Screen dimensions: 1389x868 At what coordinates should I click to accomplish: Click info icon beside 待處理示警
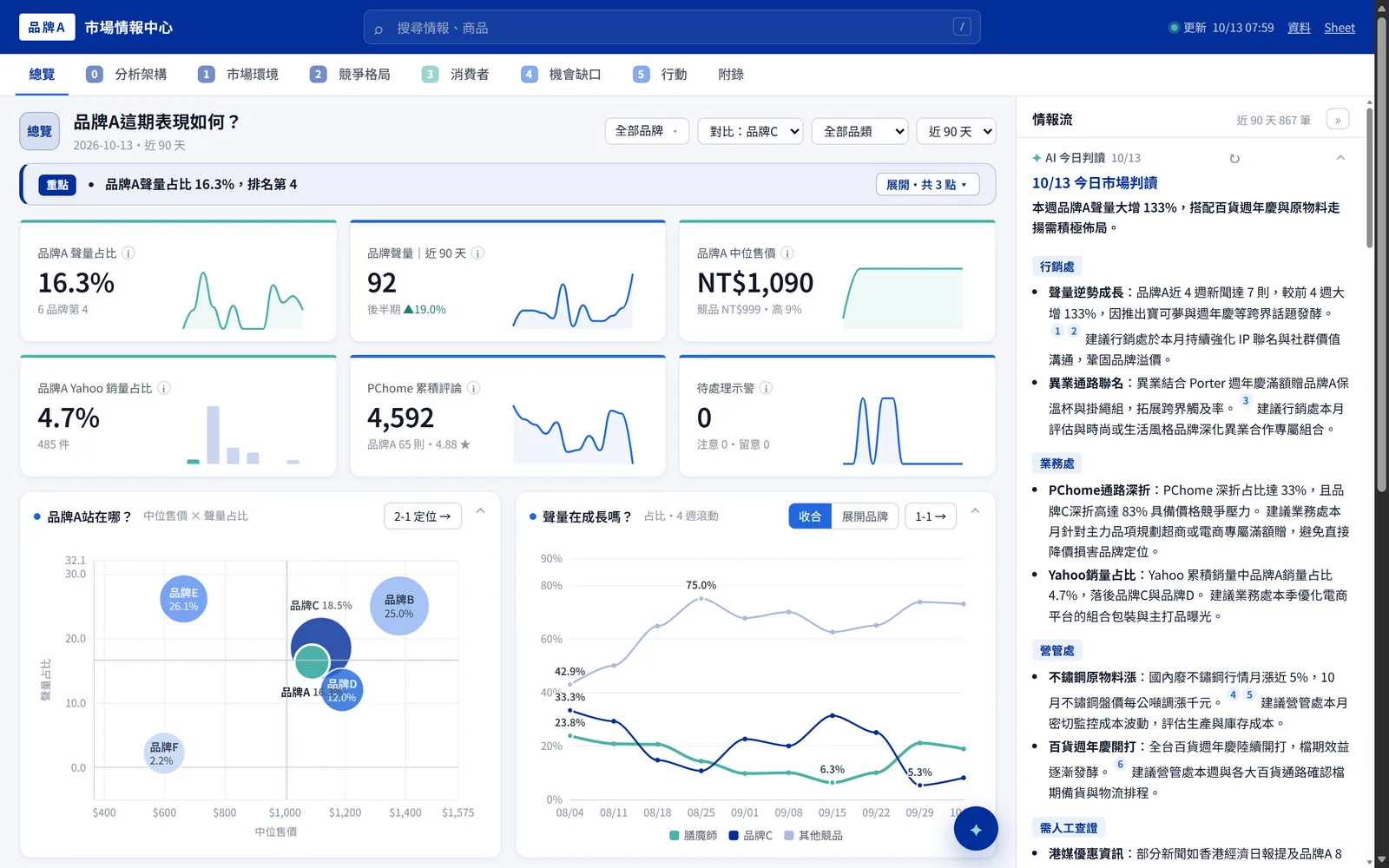pos(767,388)
